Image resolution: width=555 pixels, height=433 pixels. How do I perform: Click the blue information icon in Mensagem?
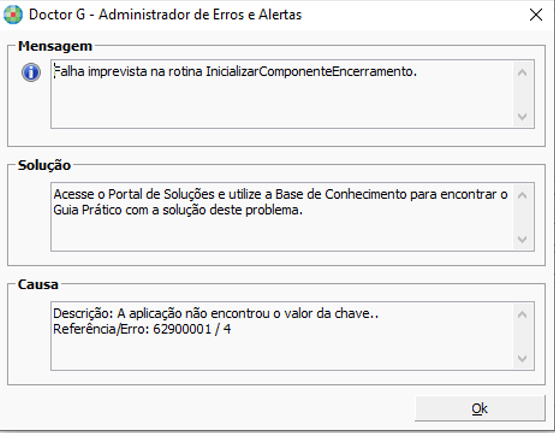tap(31, 73)
